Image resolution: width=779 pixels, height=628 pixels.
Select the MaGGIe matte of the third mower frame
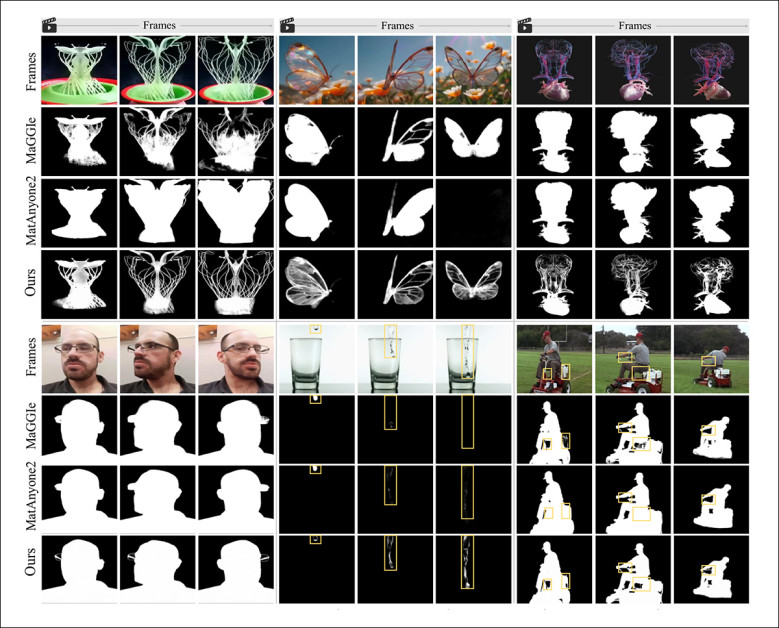711,429
